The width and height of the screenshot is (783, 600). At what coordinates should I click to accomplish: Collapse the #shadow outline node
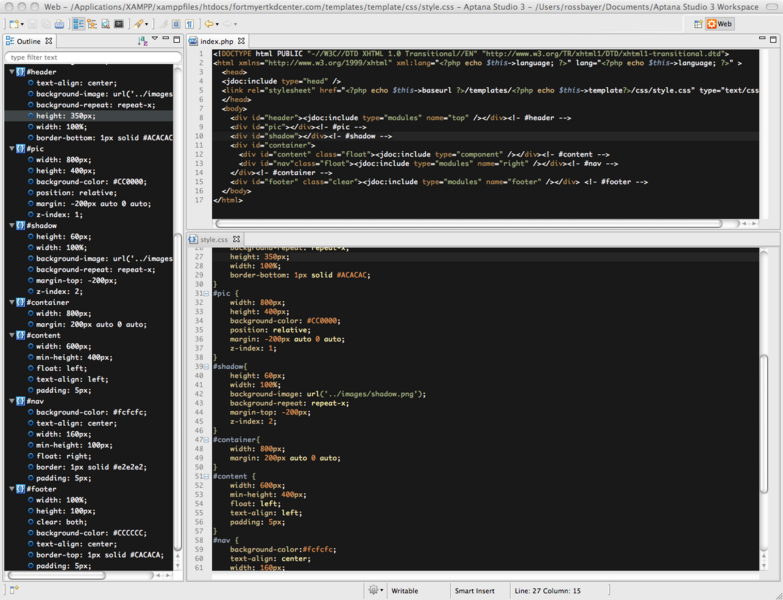pyautogui.click(x=11, y=226)
